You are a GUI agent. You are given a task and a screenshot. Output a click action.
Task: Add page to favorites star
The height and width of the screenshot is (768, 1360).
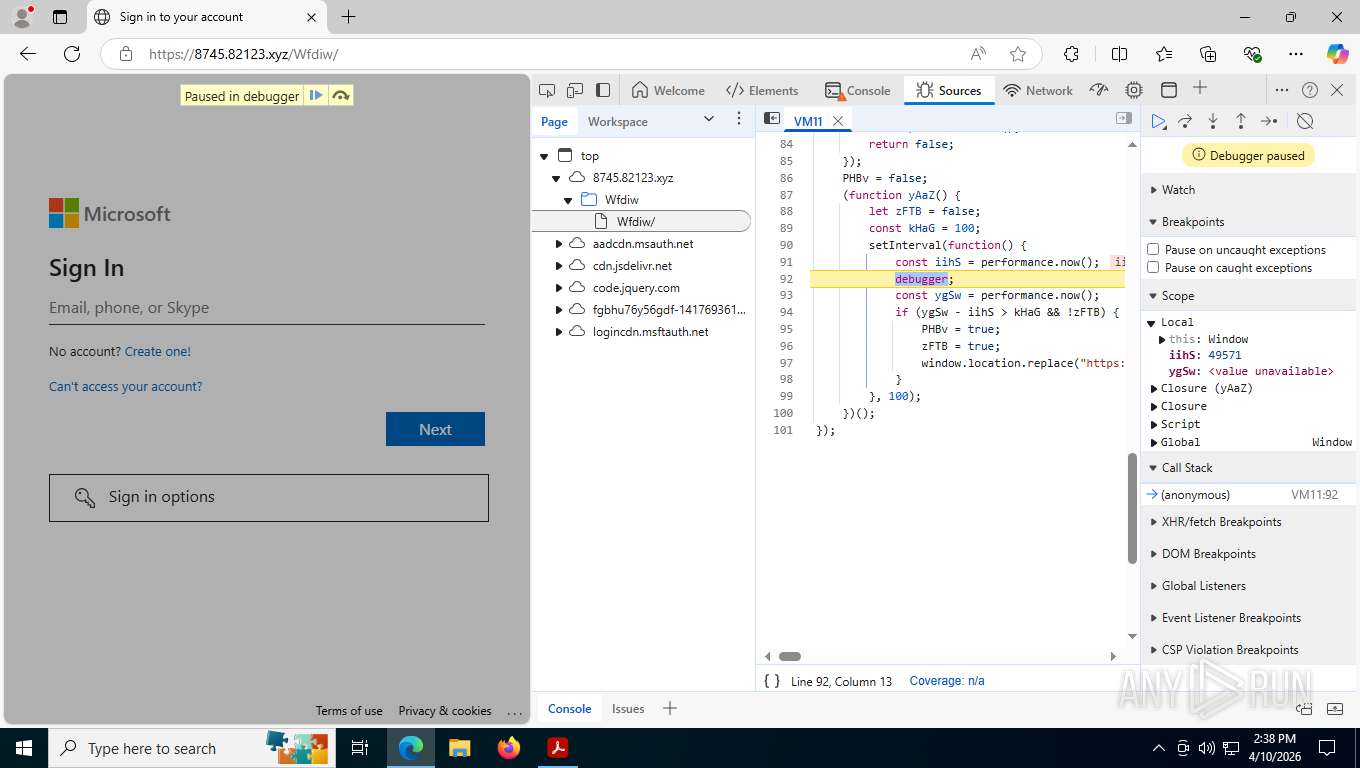click(x=1018, y=54)
